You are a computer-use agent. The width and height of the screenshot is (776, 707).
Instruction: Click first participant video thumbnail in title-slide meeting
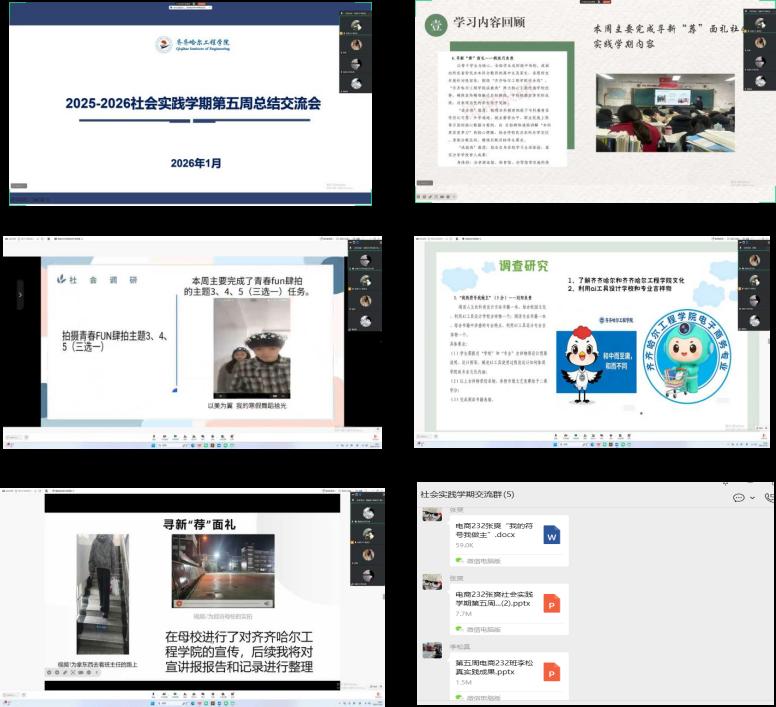coord(354,25)
